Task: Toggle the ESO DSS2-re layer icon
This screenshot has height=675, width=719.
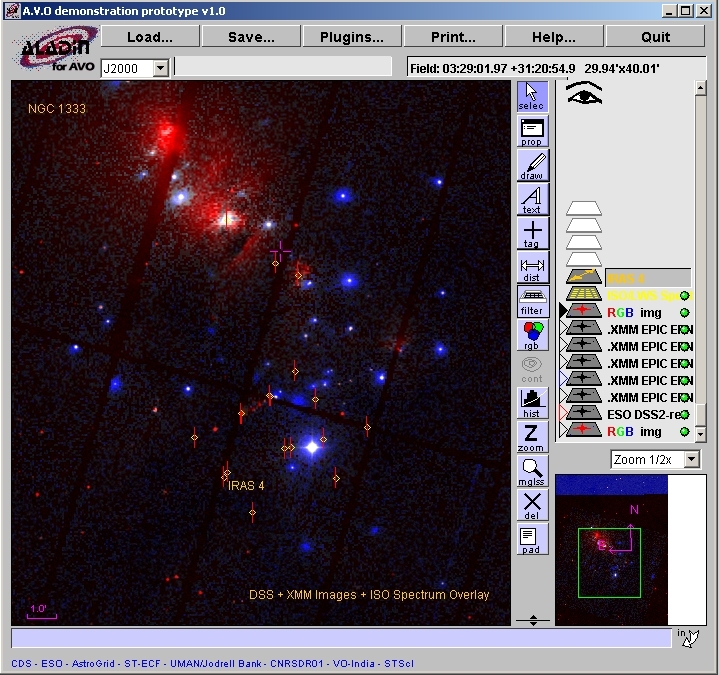Action: (583, 414)
